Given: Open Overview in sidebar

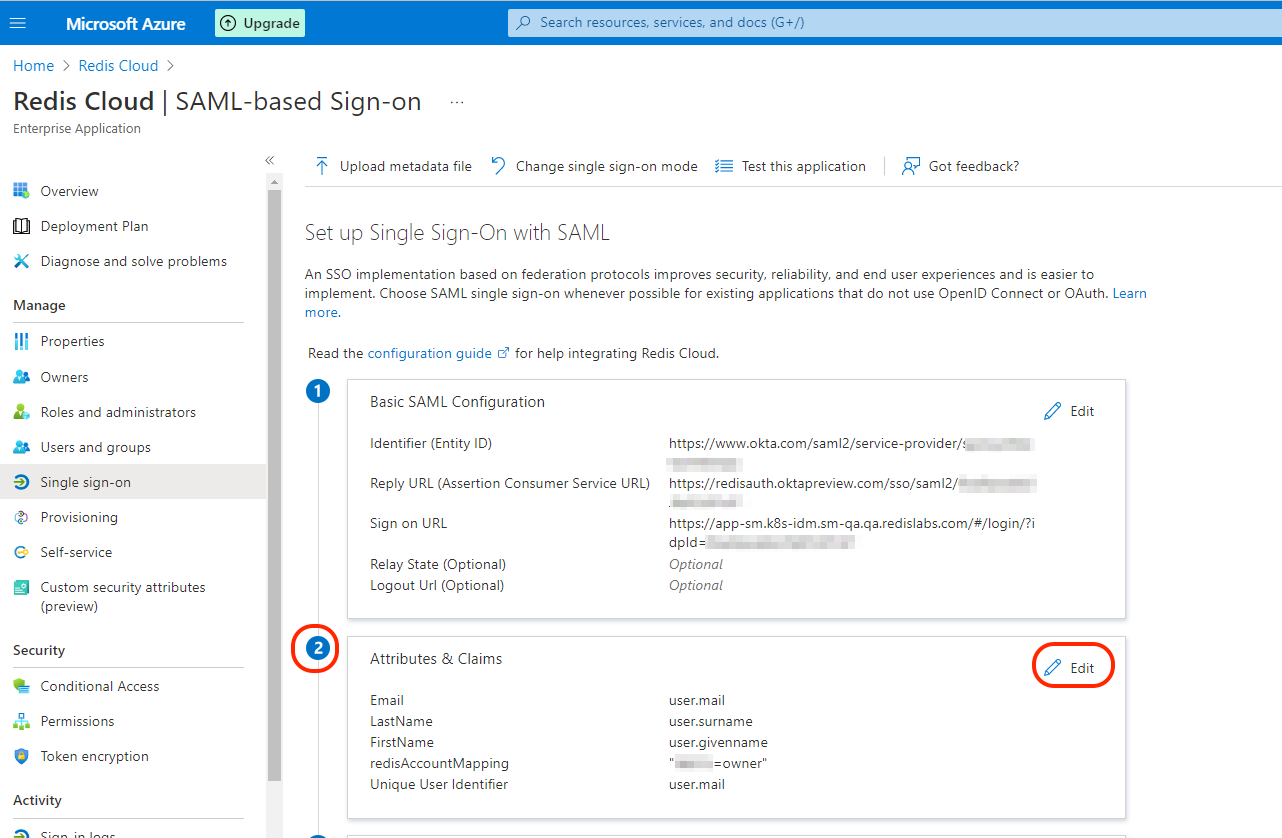Looking at the screenshot, I should point(69,191).
